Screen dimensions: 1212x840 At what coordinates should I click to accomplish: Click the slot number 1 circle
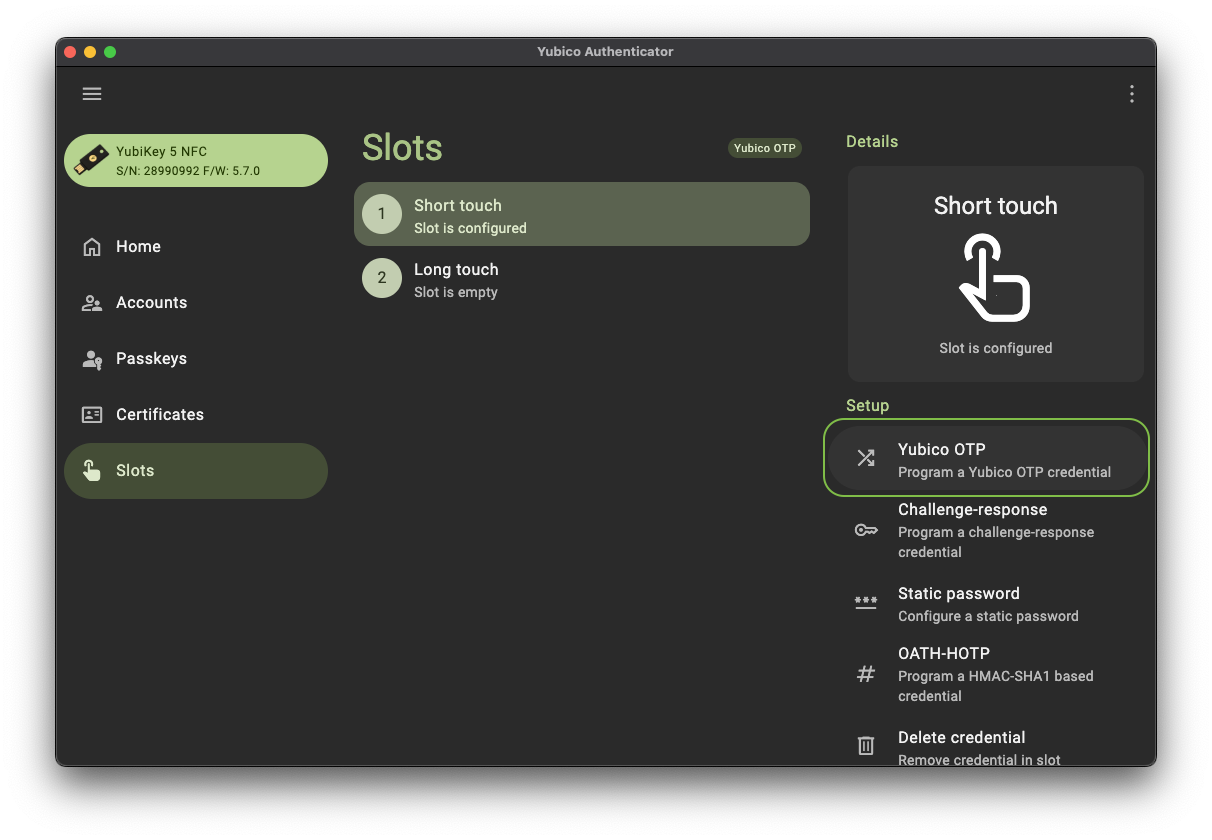pyautogui.click(x=382, y=214)
